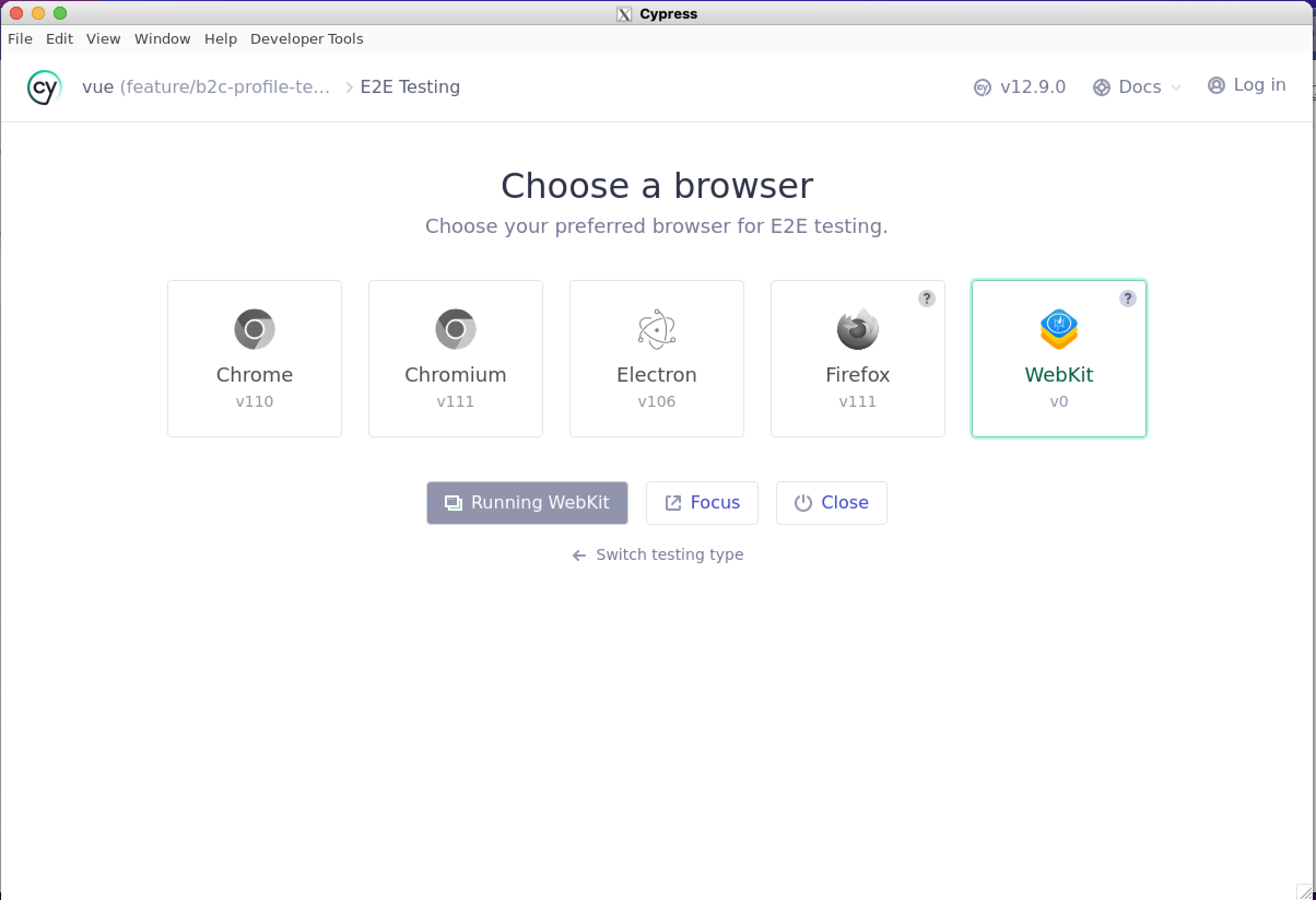Expand the Docs dropdown
This screenshot has height=900, width=1316.
click(1138, 86)
